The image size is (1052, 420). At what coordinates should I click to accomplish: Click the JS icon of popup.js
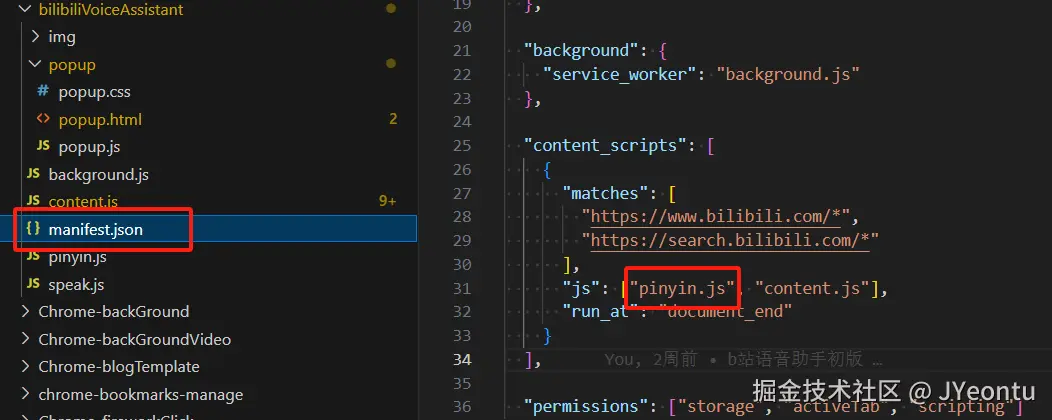pyautogui.click(x=43, y=146)
